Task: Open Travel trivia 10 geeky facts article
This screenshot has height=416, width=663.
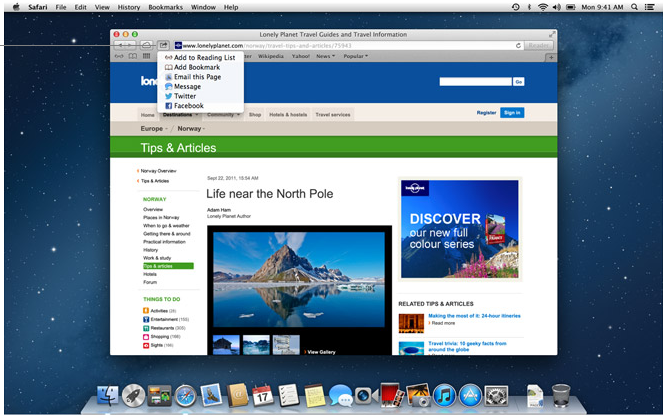Action: (x=467, y=346)
